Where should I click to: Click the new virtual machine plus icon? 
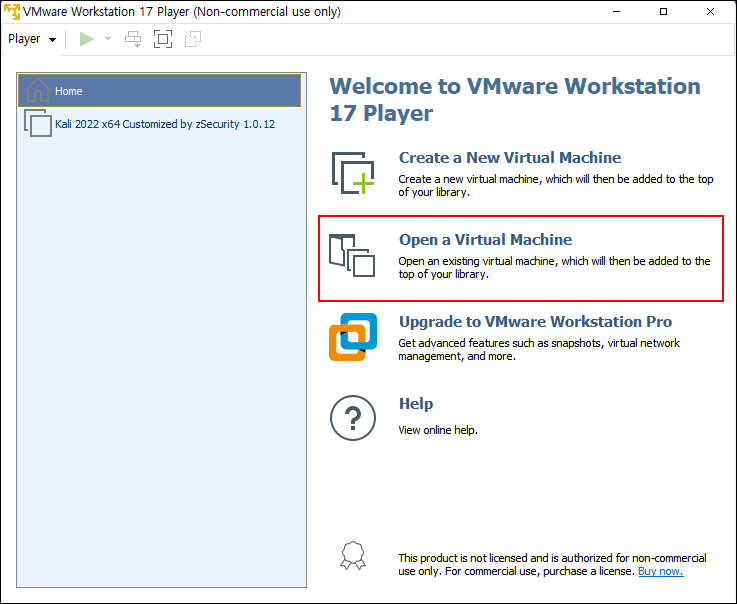click(x=353, y=173)
